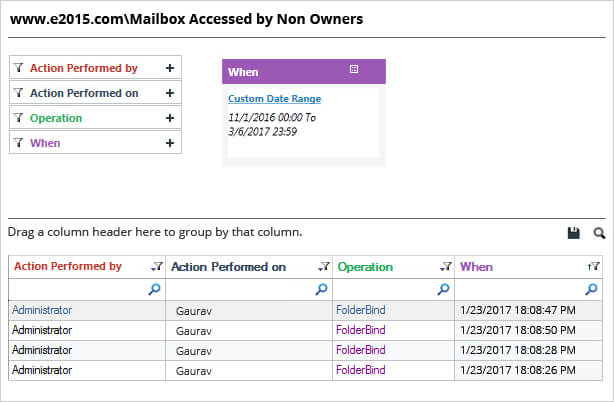Expand the Action Performed by filter with the plus
This screenshot has height=402, width=614.
point(170,68)
